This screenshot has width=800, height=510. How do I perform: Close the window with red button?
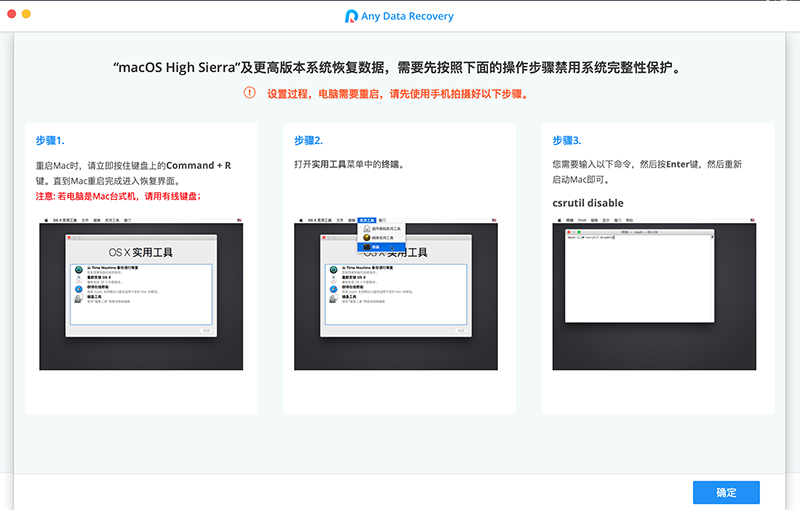tap(12, 14)
